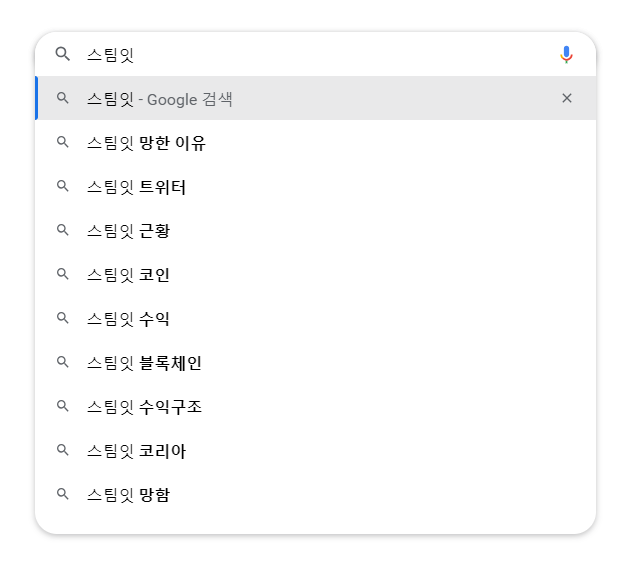The image size is (633, 570).
Task: Click magnifier icon beside '스팀잇 코리아'
Action: pos(63,451)
